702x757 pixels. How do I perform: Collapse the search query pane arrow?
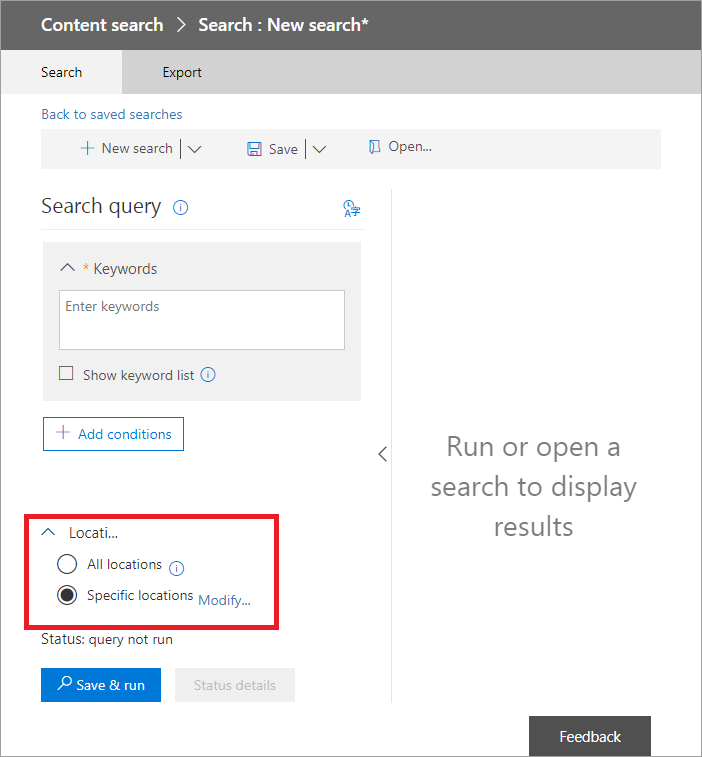coord(382,454)
